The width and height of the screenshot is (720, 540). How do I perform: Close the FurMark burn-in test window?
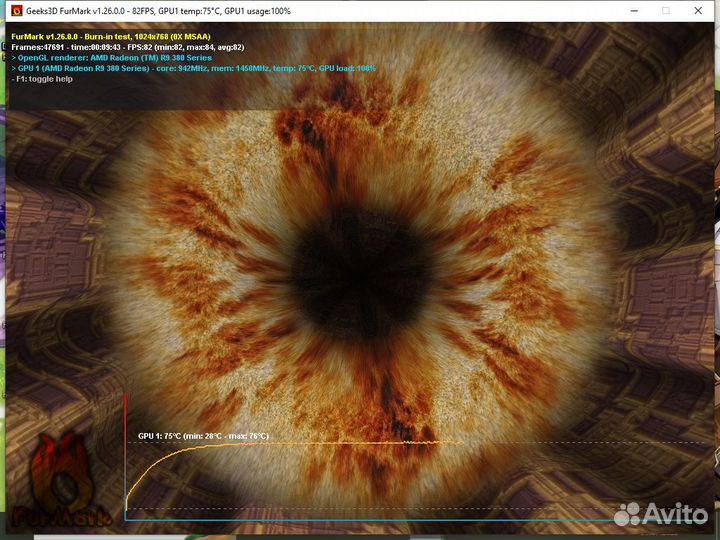click(x=701, y=10)
